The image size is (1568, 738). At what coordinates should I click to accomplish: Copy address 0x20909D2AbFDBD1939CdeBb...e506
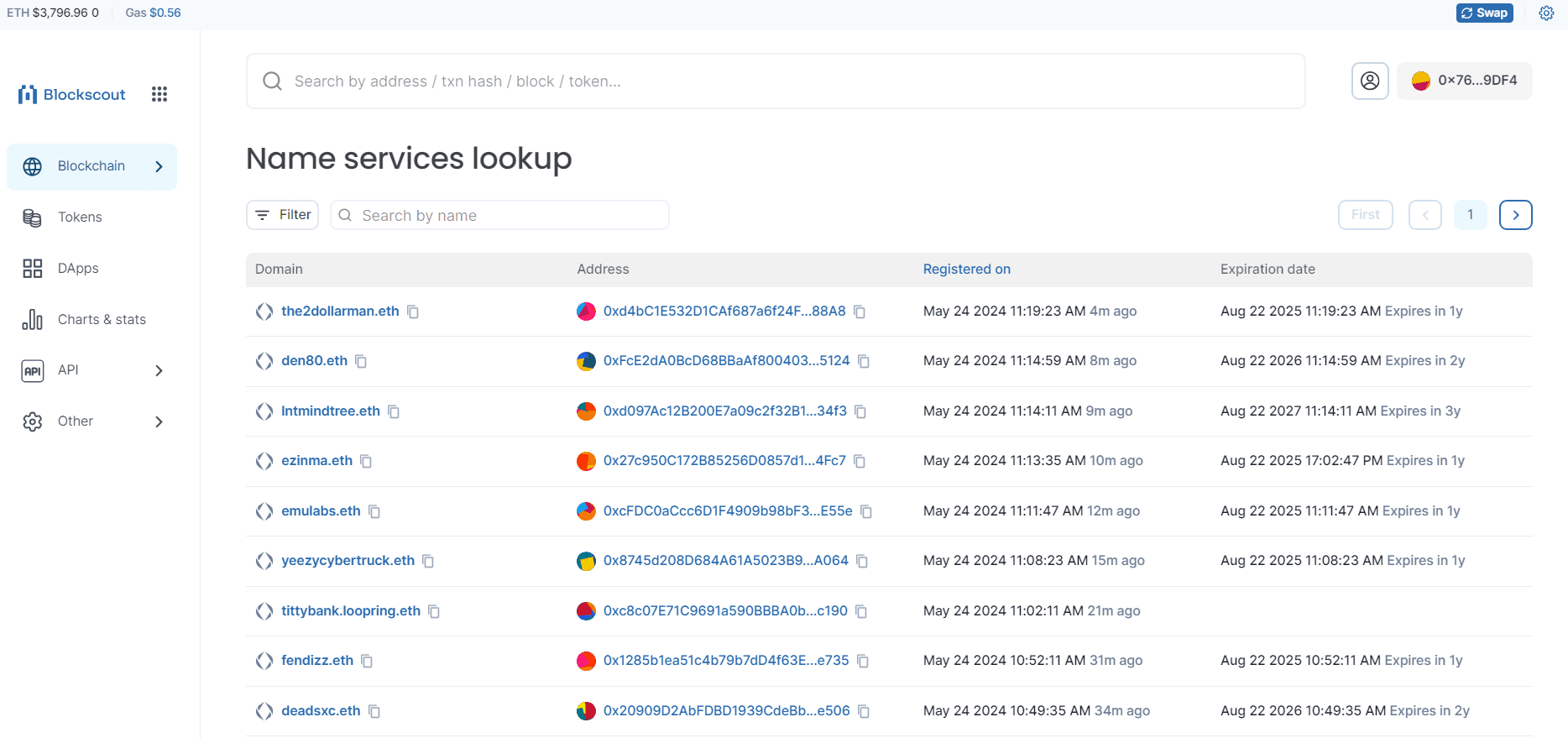point(864,711)
